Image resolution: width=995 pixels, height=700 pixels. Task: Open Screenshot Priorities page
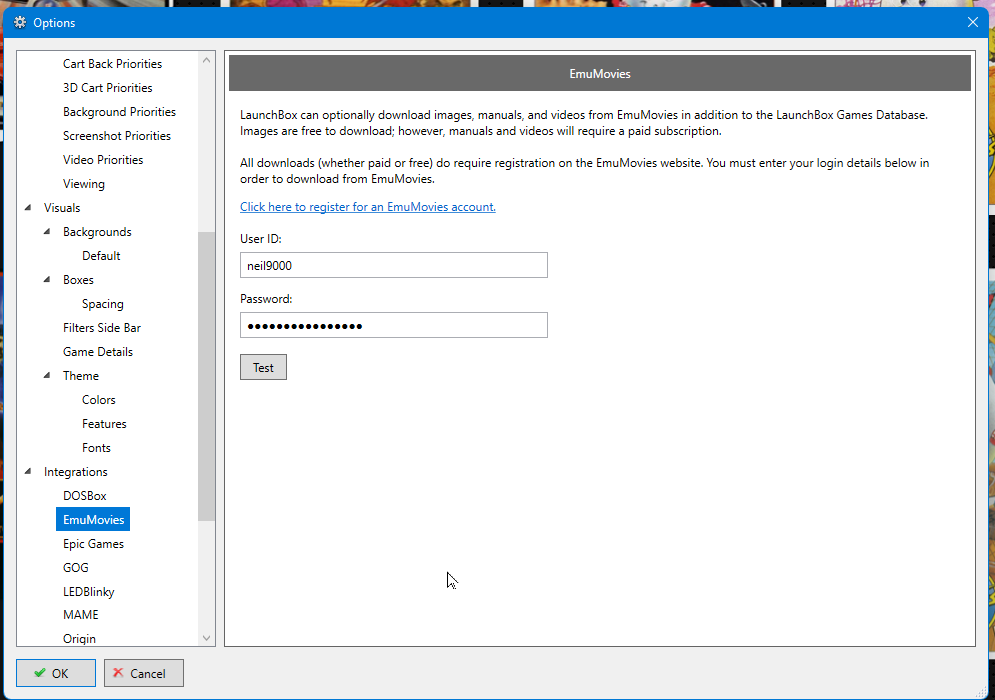(117, 136)
